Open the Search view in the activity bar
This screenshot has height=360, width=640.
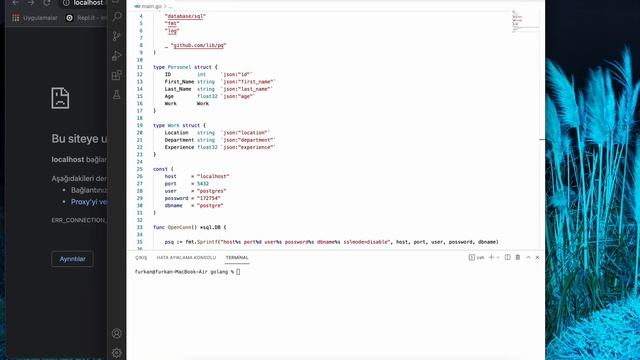tap(117, 16)
